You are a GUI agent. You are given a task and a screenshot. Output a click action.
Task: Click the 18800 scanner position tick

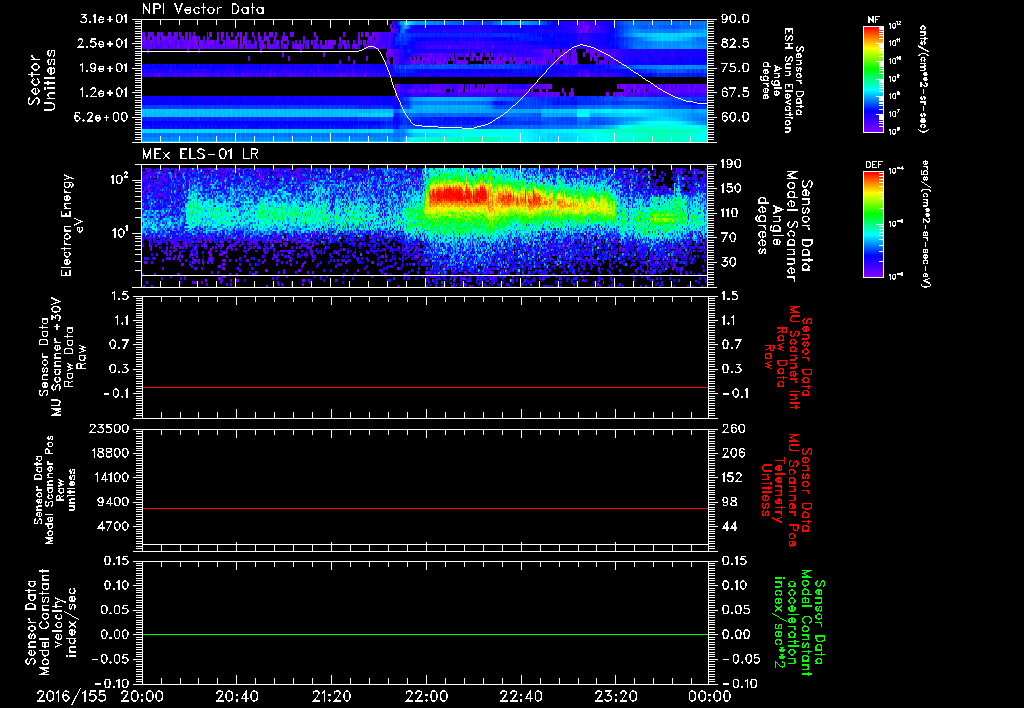(111, 453)
